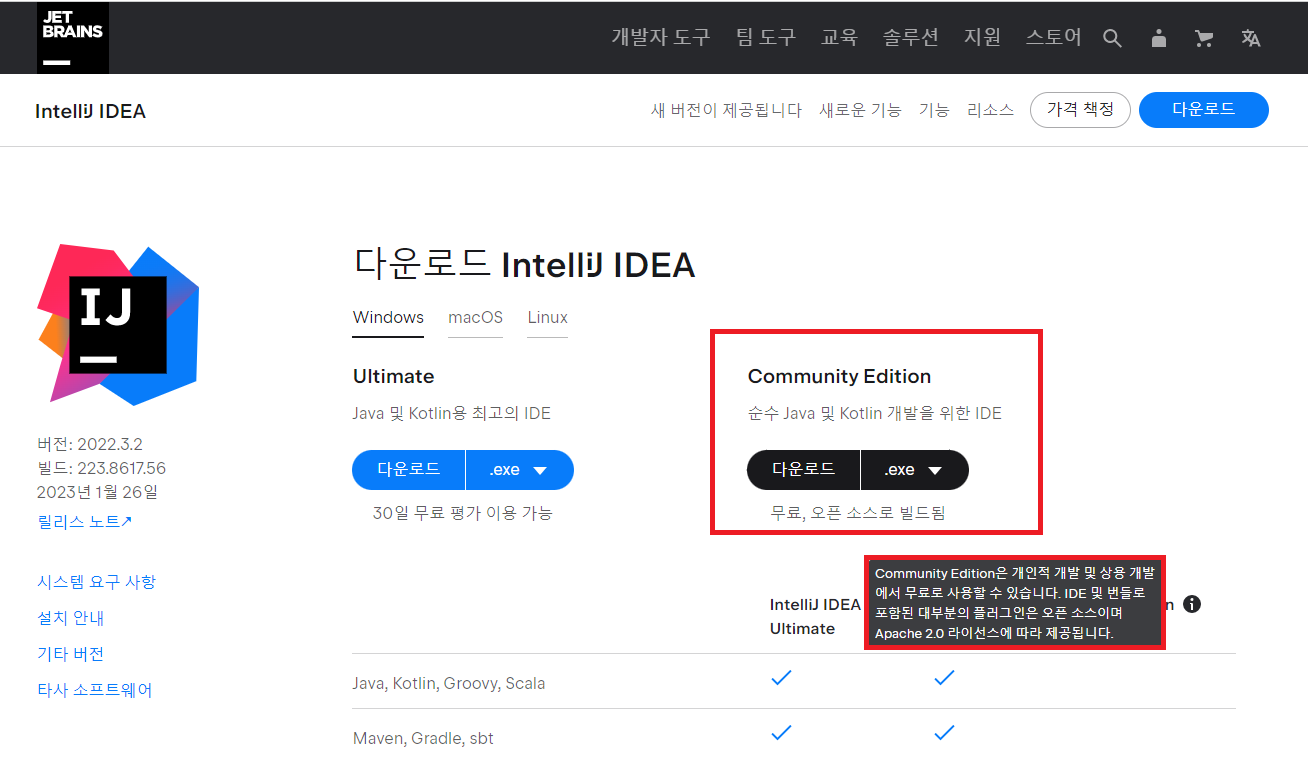The width and height of the screenshot is (1308, 758).
Task: Click the 빌드: 223.8617.56 text
Action: point(101,468)
